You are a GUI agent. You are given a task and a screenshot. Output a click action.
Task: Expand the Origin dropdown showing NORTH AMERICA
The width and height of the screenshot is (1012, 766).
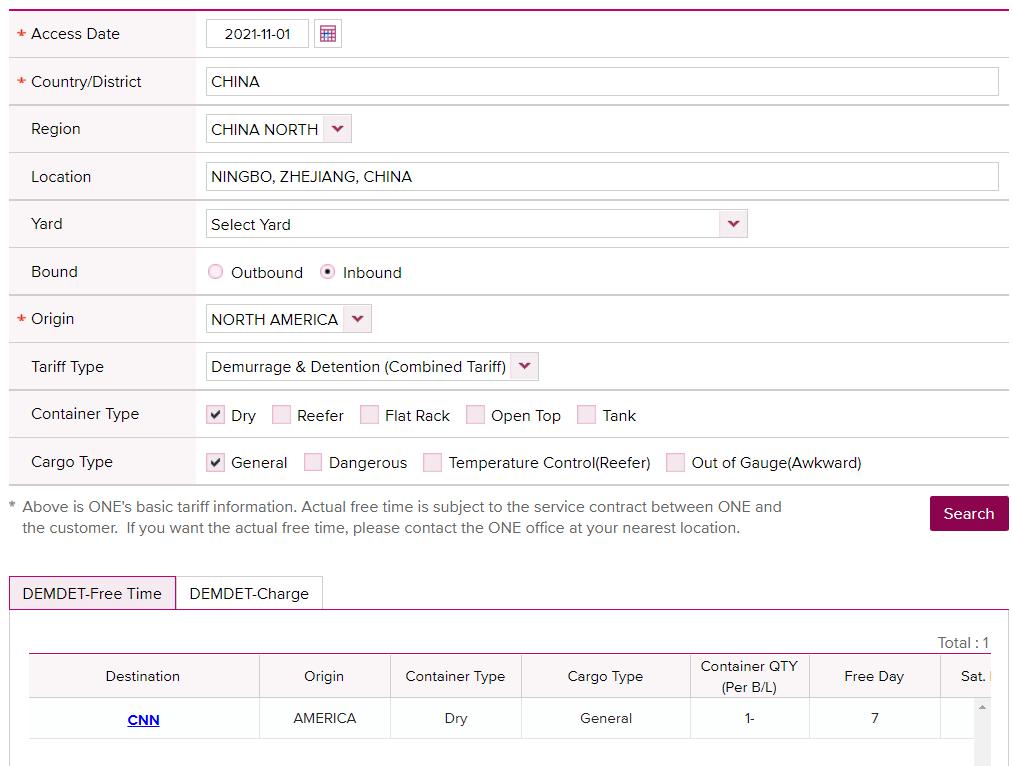point(358,319)
